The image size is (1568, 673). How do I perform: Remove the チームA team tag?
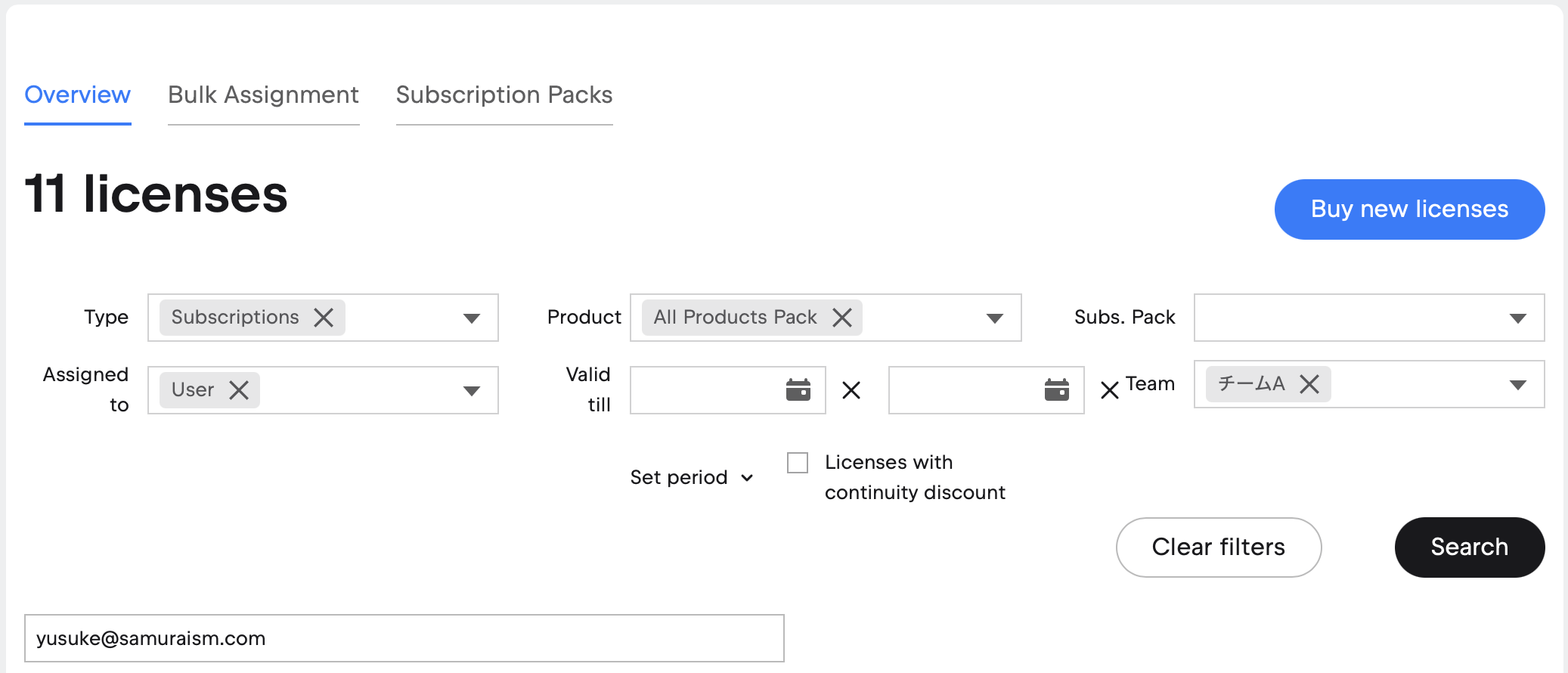1309,384
